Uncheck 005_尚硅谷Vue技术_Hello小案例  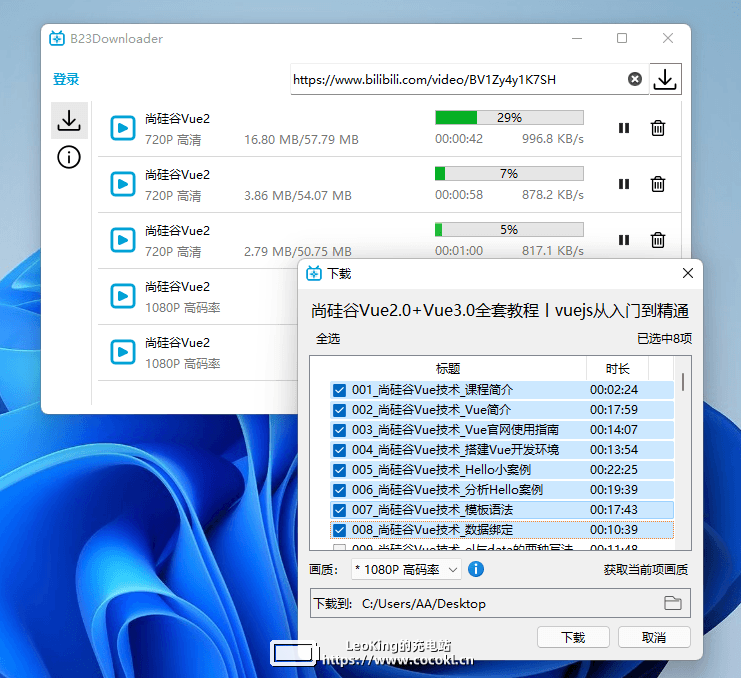[x=339, y=470]
